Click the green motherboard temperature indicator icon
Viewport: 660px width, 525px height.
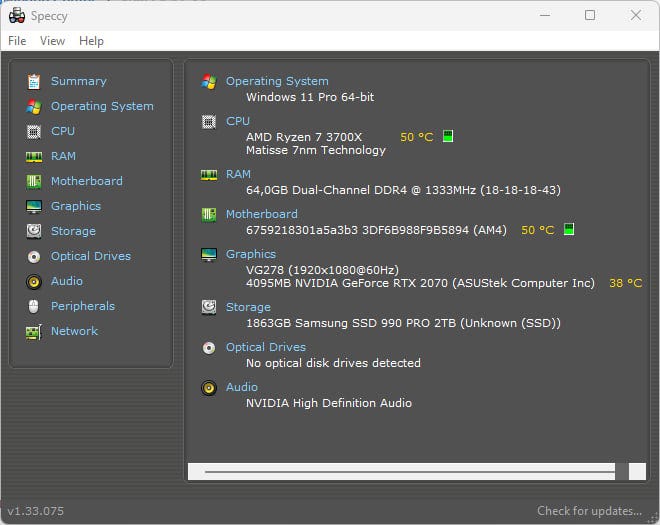coord(569,229)
